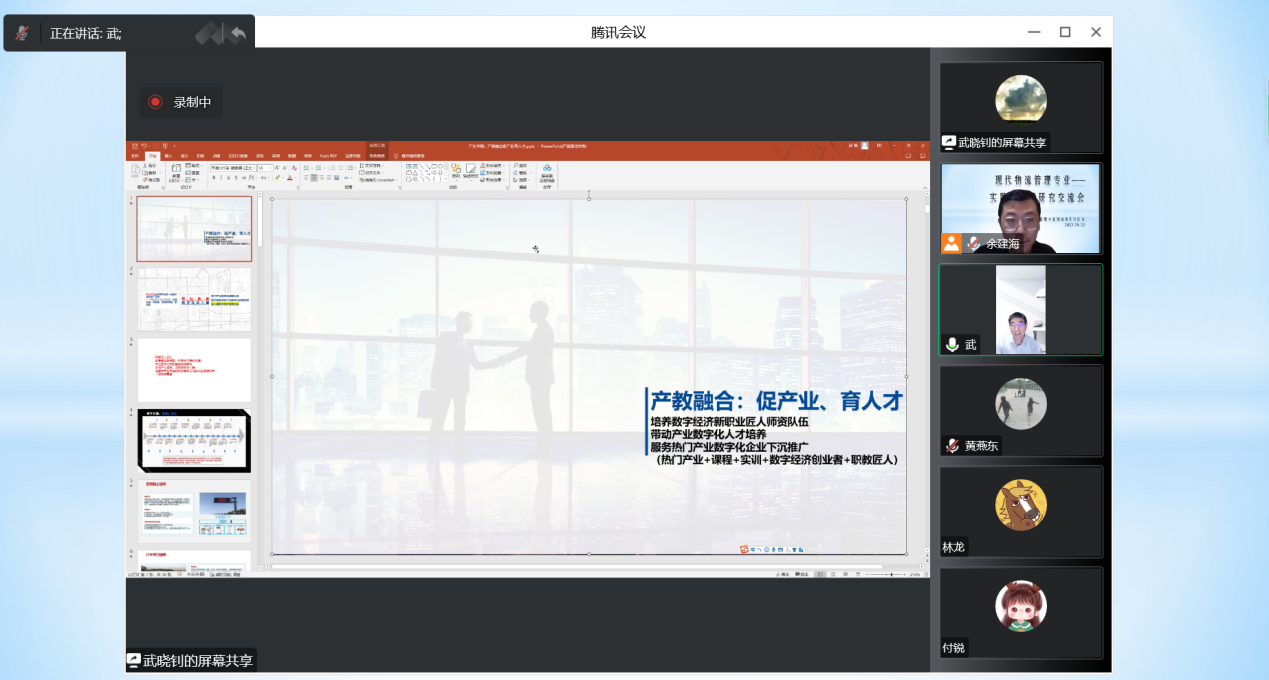The image size is (1269, 680).
Task: Open the Foxit PDF ribbon tab
Action: (328, 156)
